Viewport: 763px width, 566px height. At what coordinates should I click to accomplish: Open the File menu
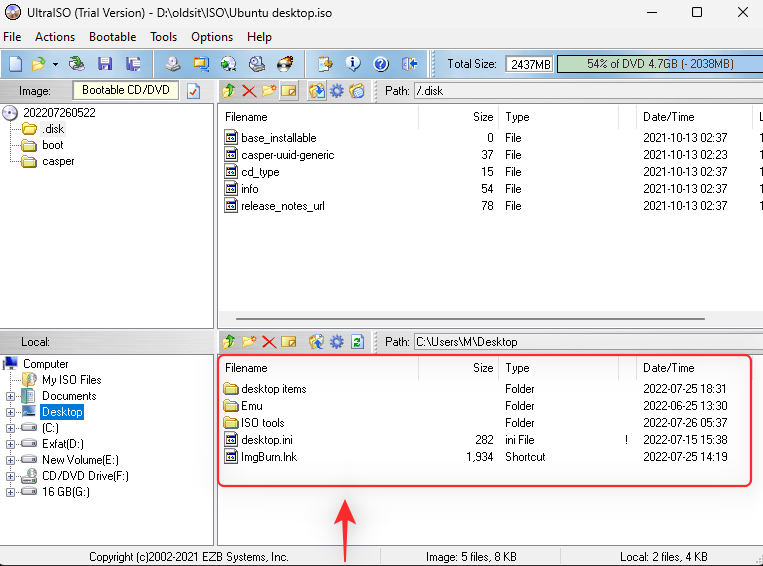(12, 37)
